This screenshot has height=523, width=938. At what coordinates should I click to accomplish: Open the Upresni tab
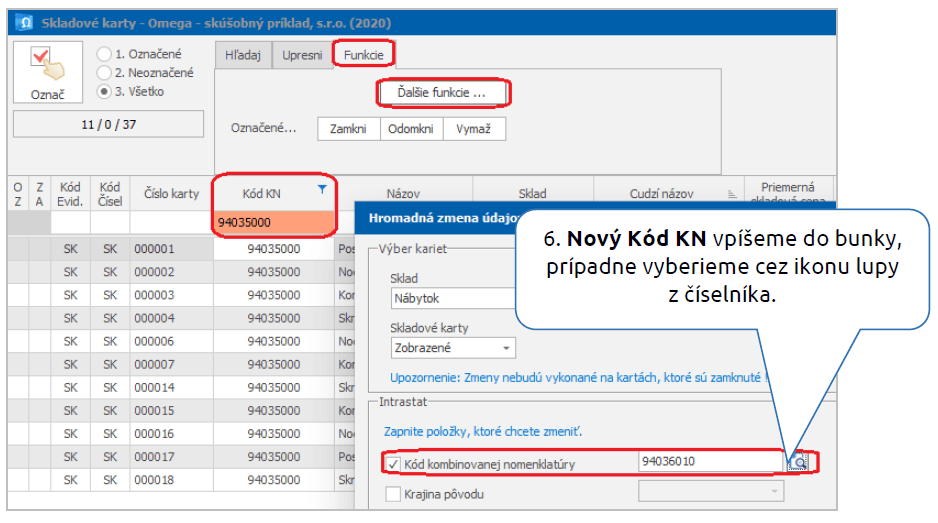[x=302, y=56]
